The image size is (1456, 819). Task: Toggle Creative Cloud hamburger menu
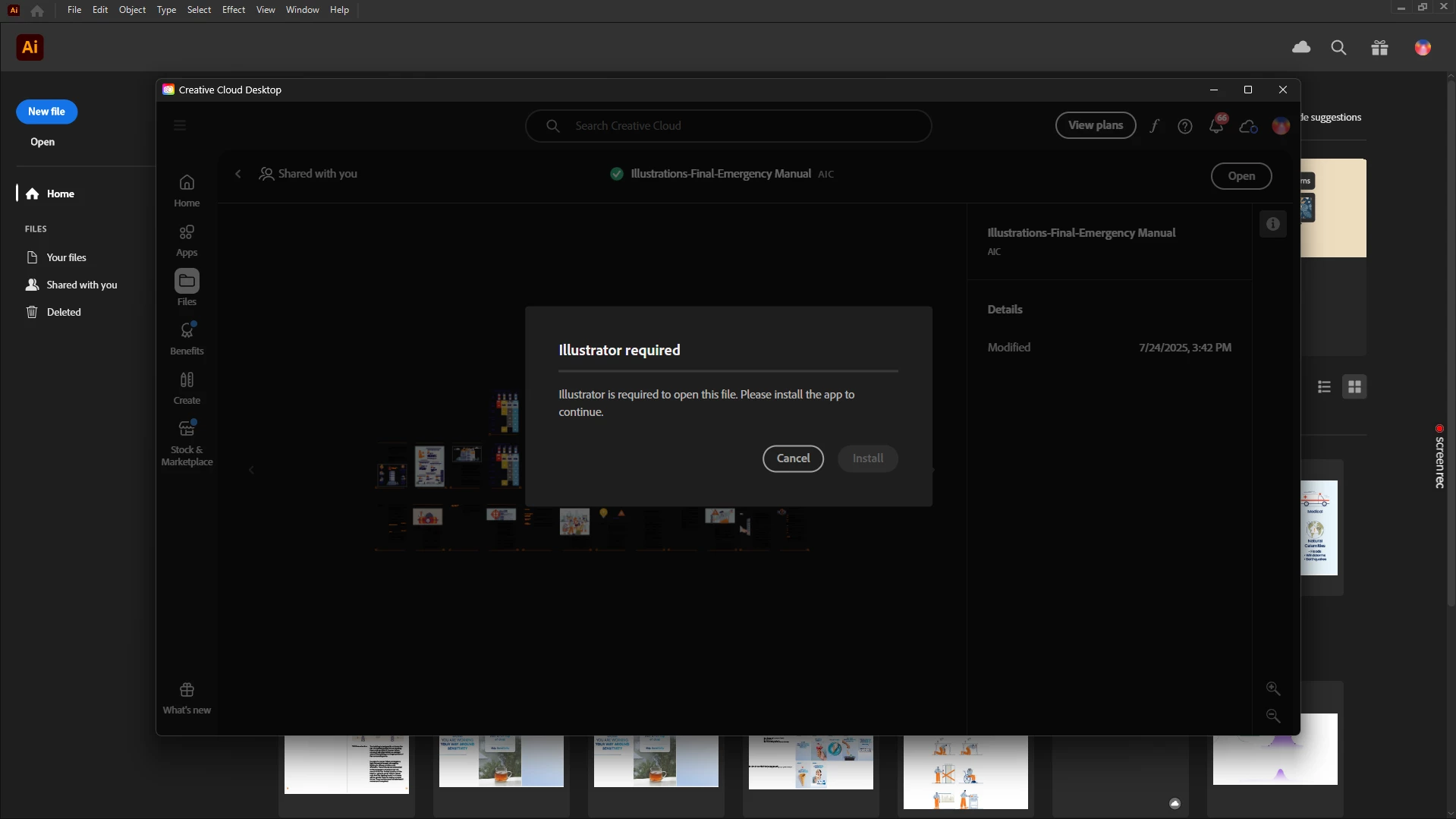[180, 125]
